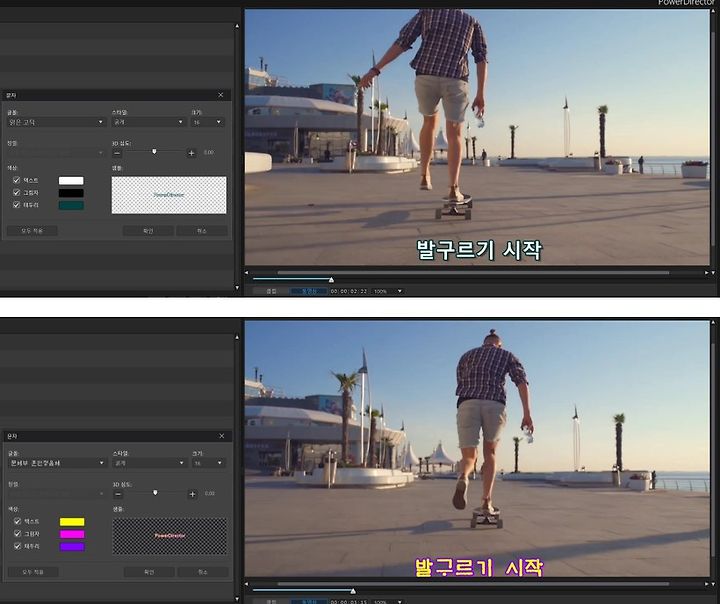Click 확인 in the lower dialog

pos(149,572)
